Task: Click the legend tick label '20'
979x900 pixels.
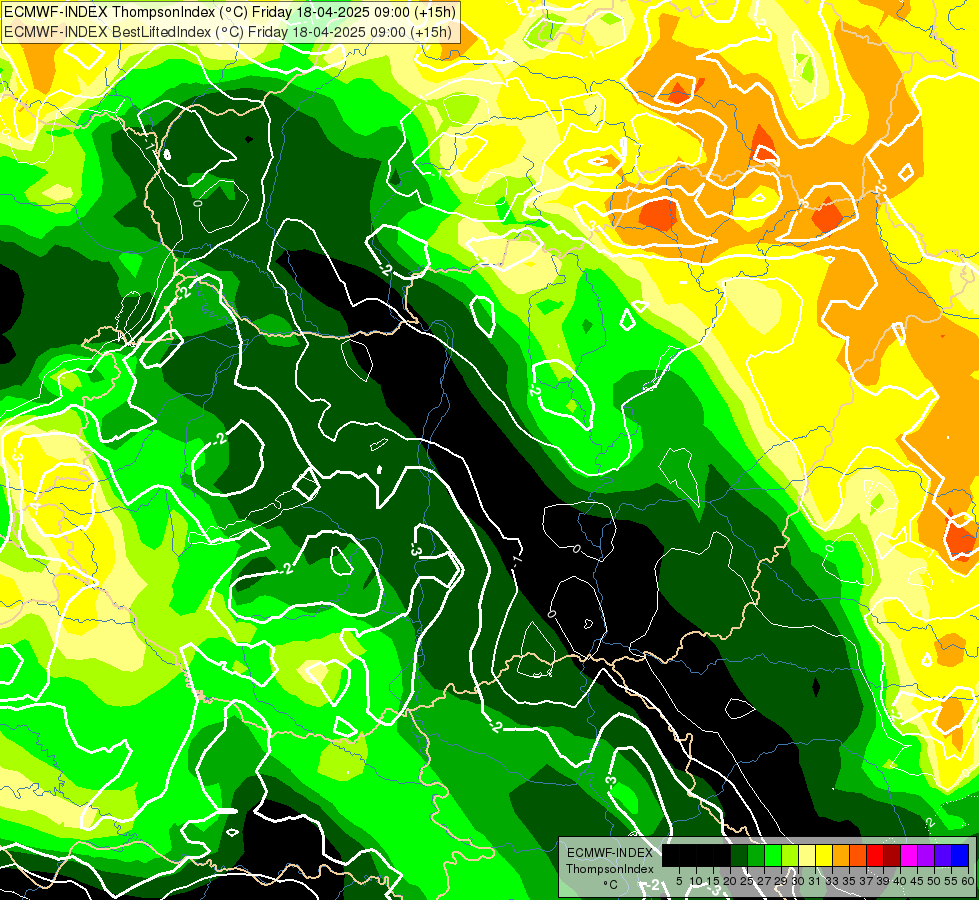Action: pos(730,881)
